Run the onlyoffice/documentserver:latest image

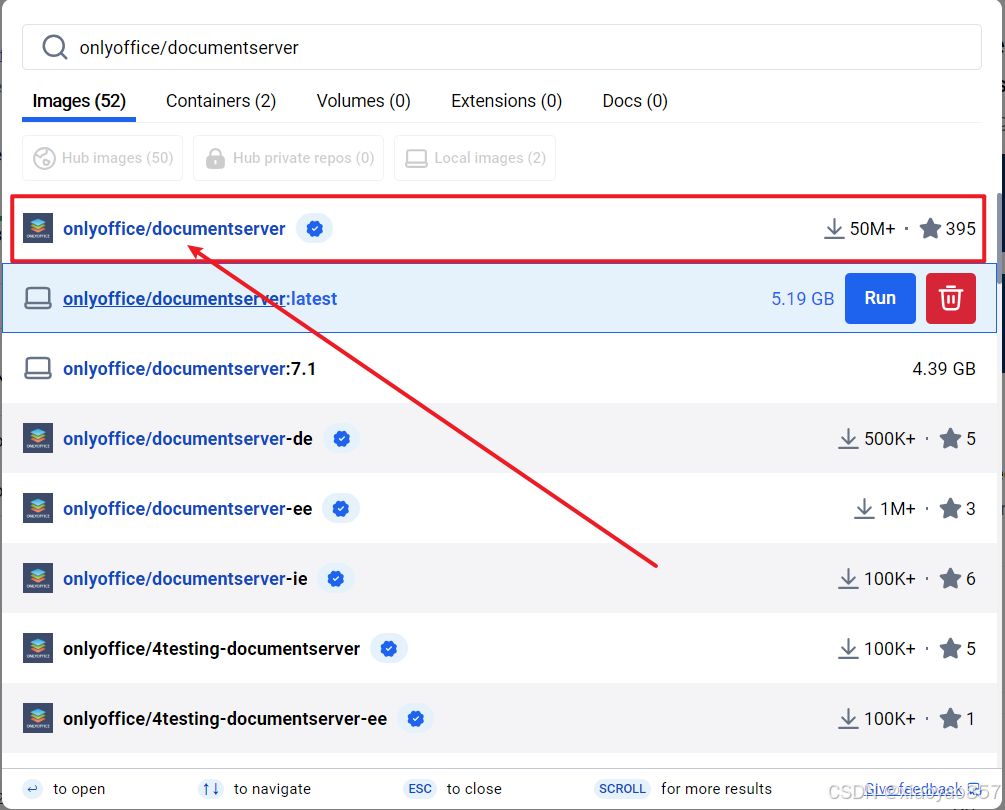[880, 298]
